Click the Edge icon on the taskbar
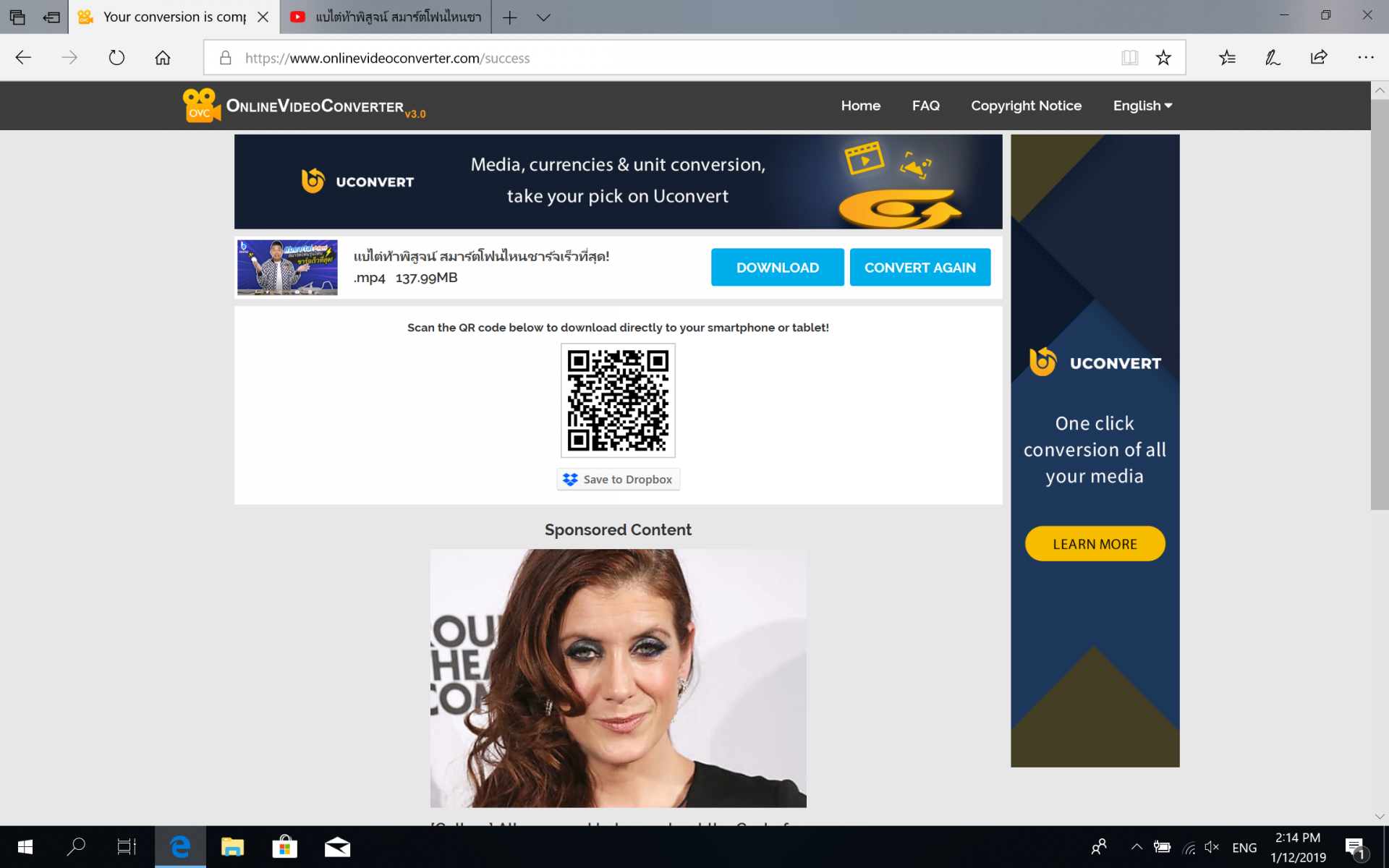 [x=180, y=847]
